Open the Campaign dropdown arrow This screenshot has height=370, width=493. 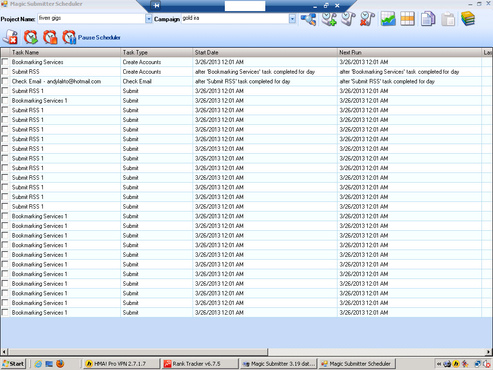click(x=292, y=19)
